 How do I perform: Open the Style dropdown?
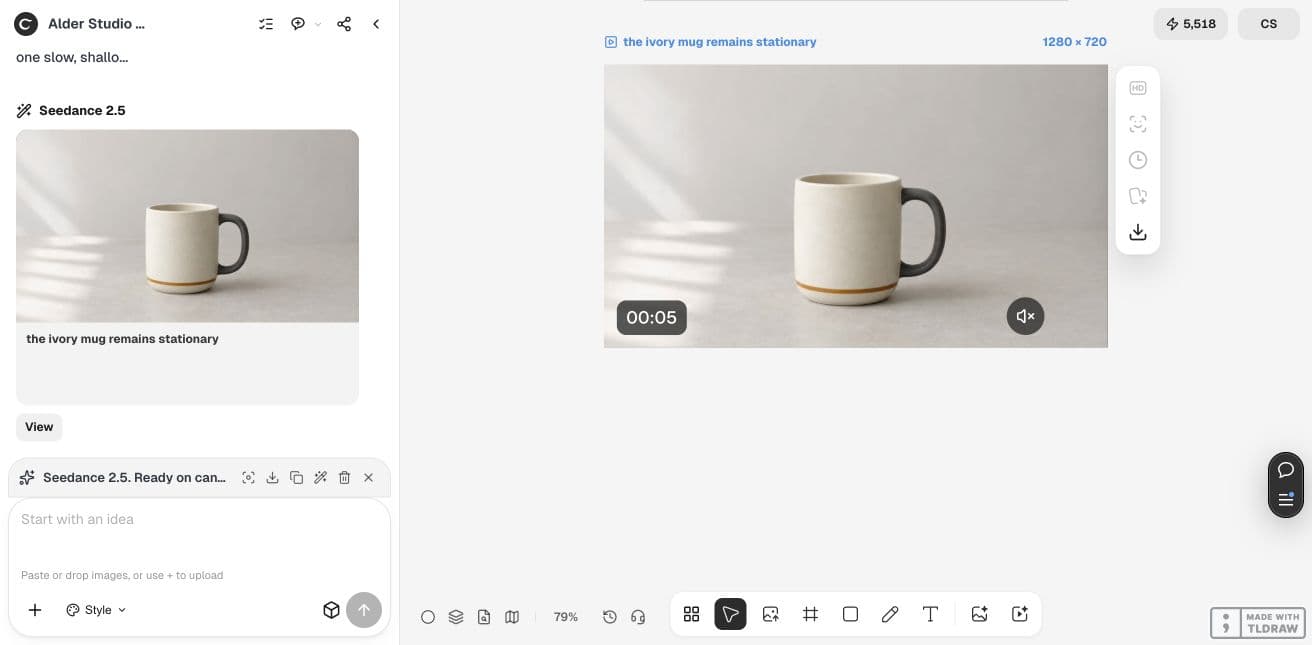[x=96, y=610]
